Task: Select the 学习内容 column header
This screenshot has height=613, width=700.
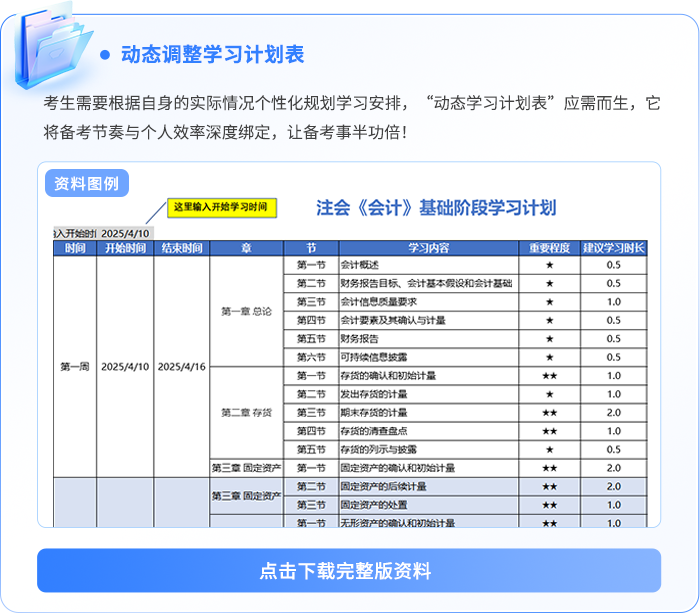Action: click(428, 248)
